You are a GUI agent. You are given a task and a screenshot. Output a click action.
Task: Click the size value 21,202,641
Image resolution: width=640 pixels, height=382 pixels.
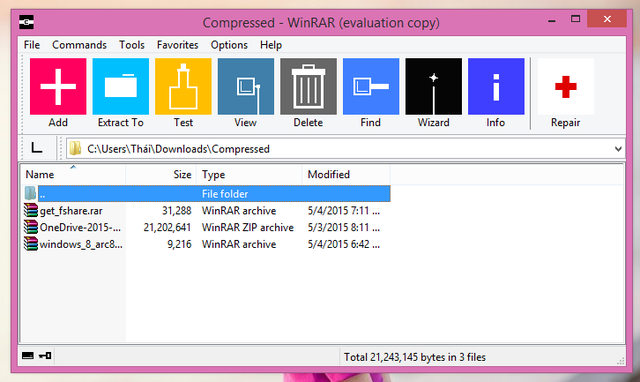[x=167, y=228]
